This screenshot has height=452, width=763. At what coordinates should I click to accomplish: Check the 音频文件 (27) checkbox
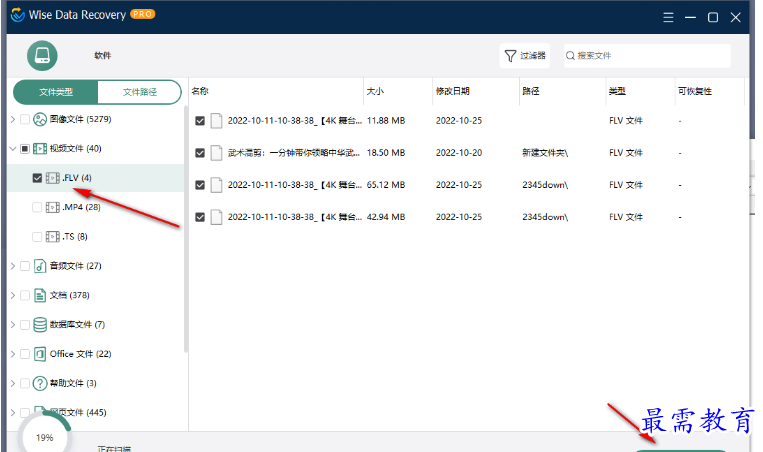tap(25, 266)
